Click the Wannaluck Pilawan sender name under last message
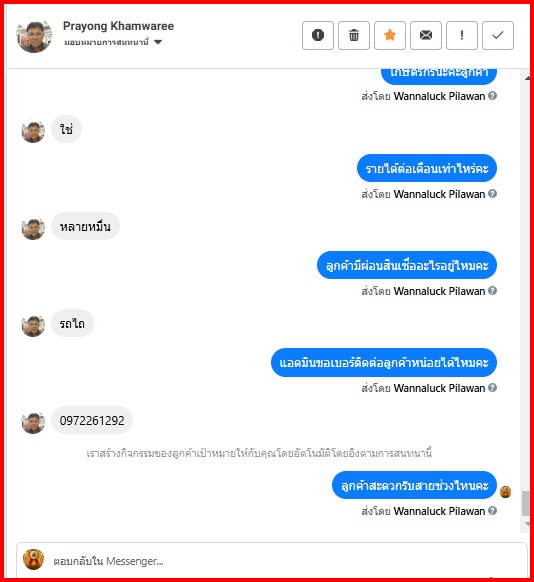534x582 pixels. pyautogui.click(x=439, y=511)
